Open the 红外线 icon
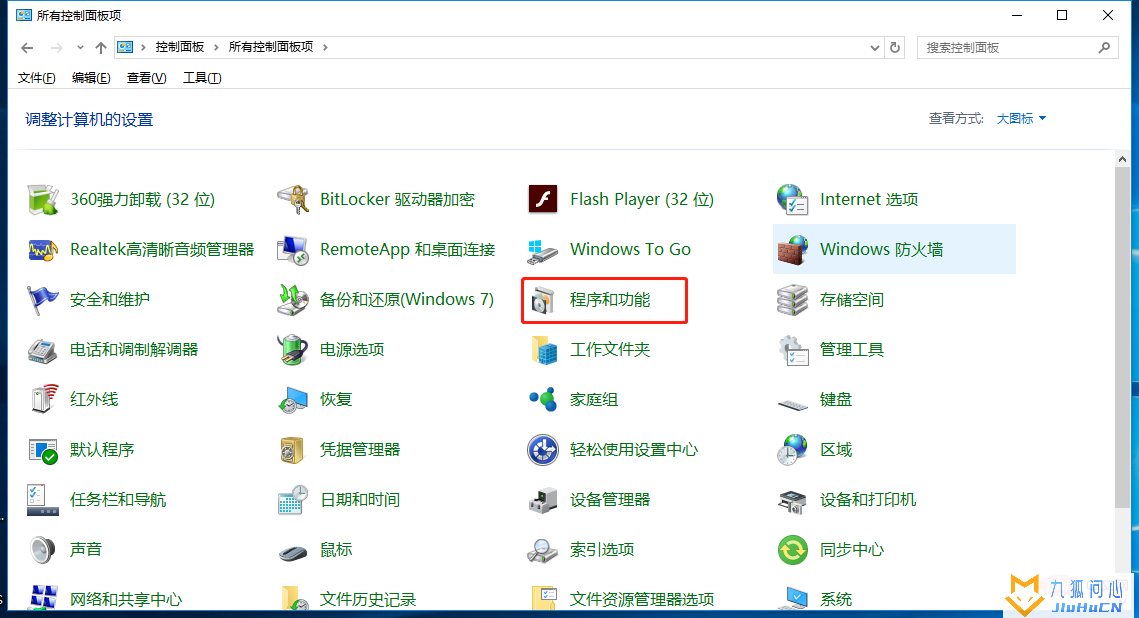The image size is (1139, 618). click(44, 399)
